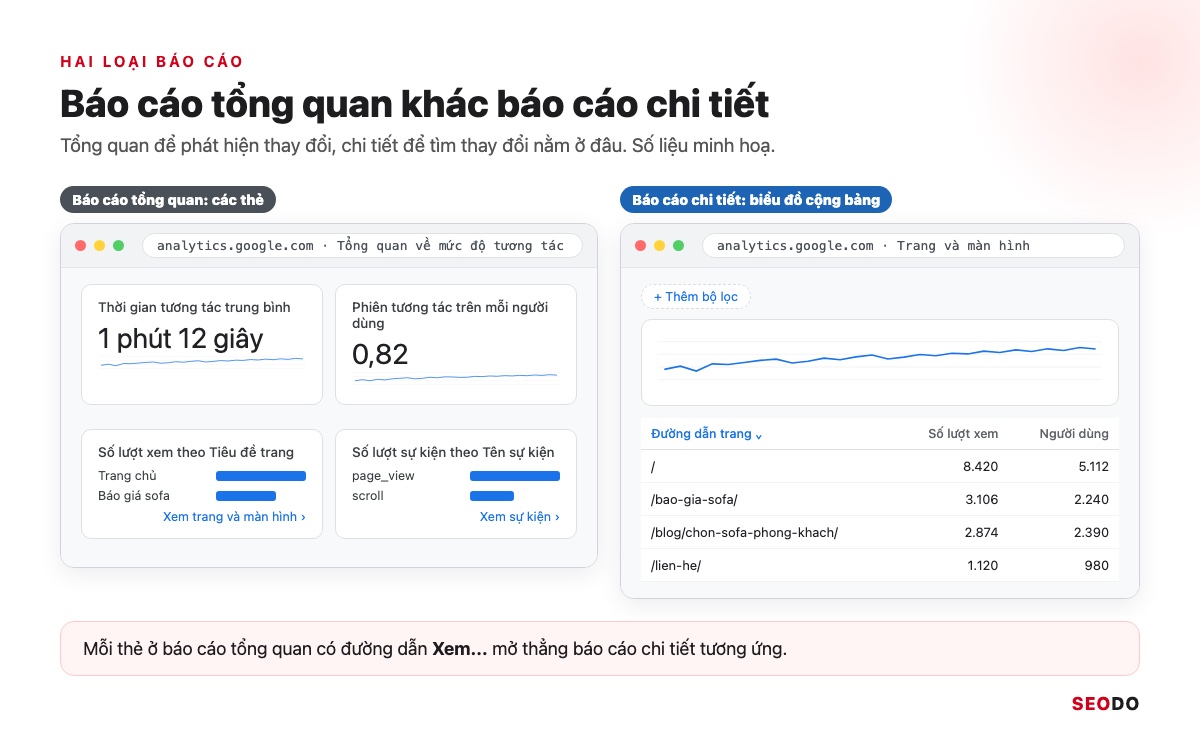
Task: Select the /lien-he/ page path
Action: 676,565
